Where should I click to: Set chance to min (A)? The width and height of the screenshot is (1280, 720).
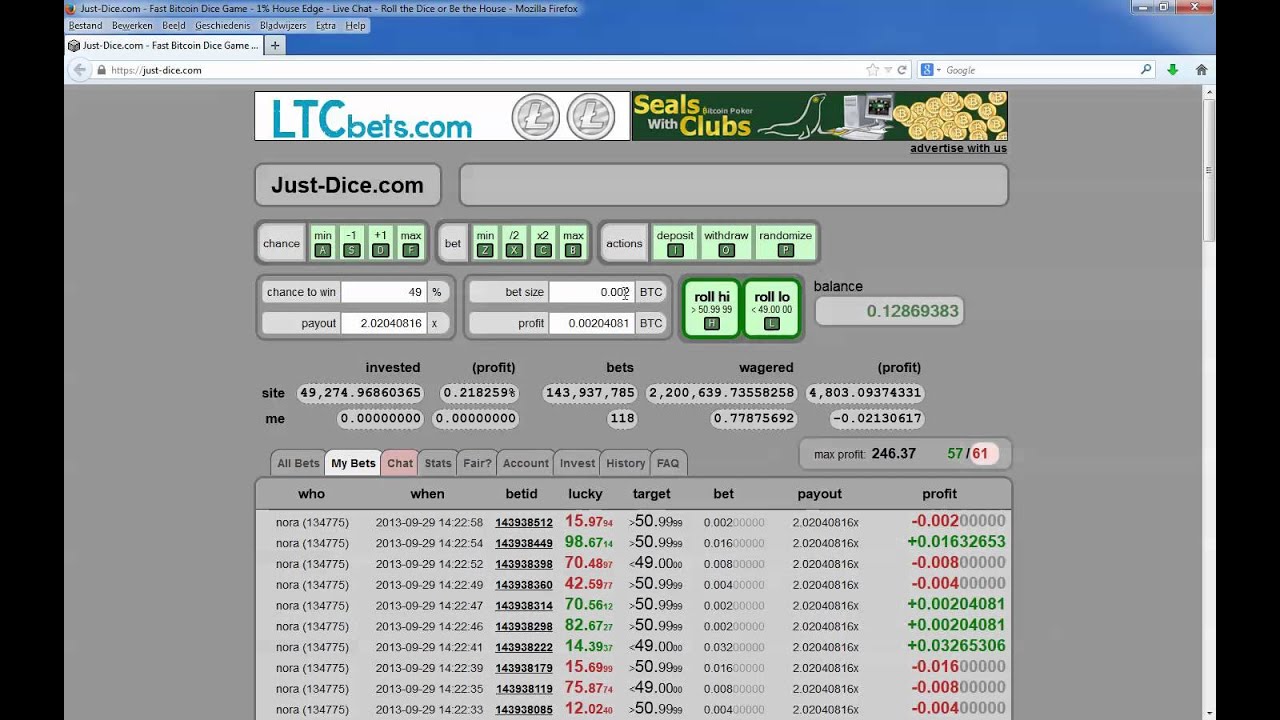point(322,242)
